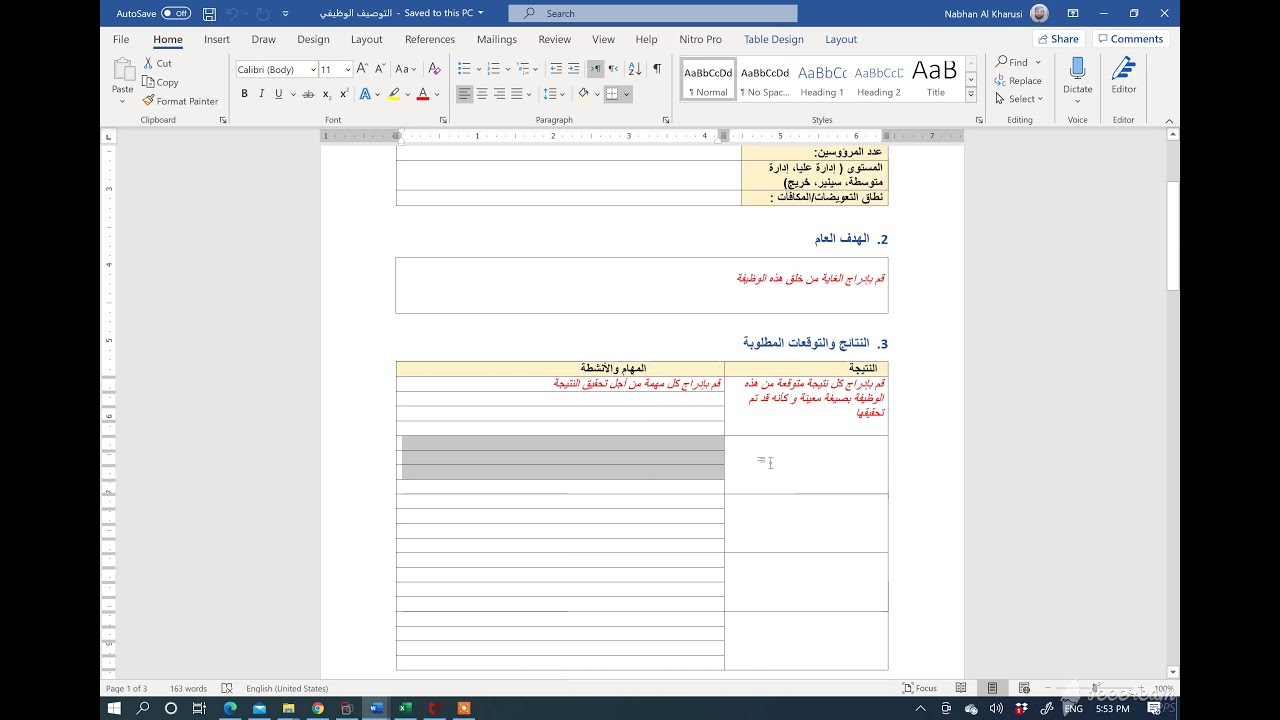Toggle Underline formatting
1280x720 pixels.
tap(279, 94)
